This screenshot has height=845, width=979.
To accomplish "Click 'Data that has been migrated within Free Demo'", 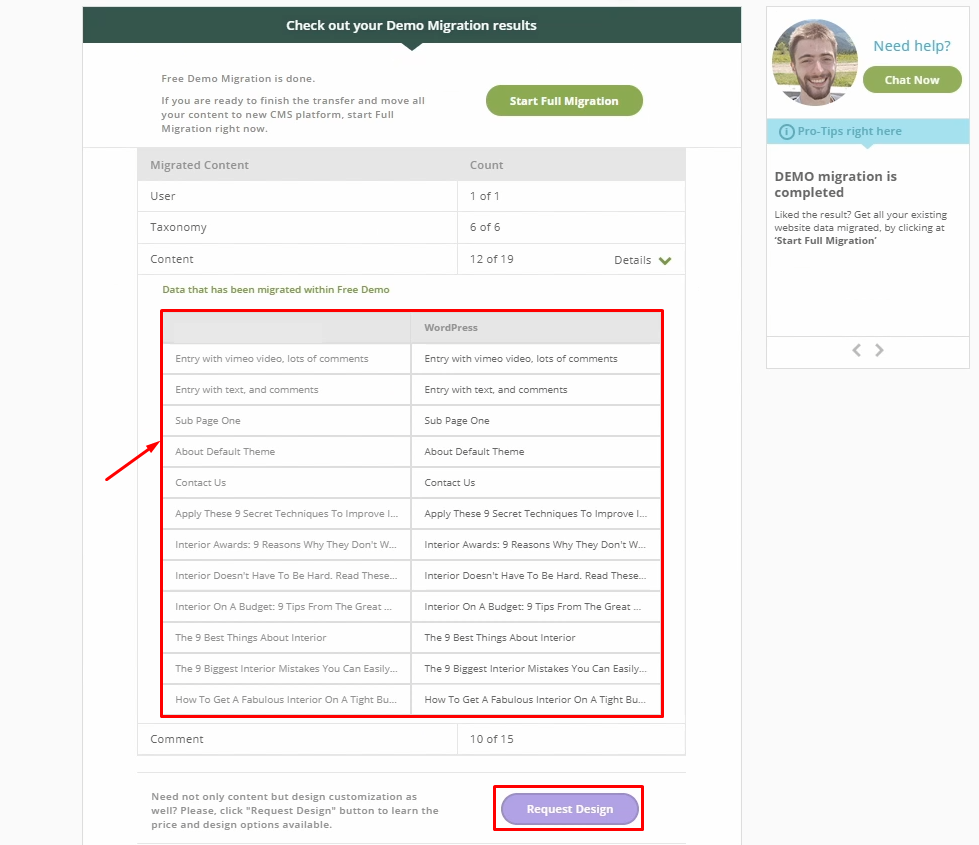I will pyautogui.click(x=275, y=290).
